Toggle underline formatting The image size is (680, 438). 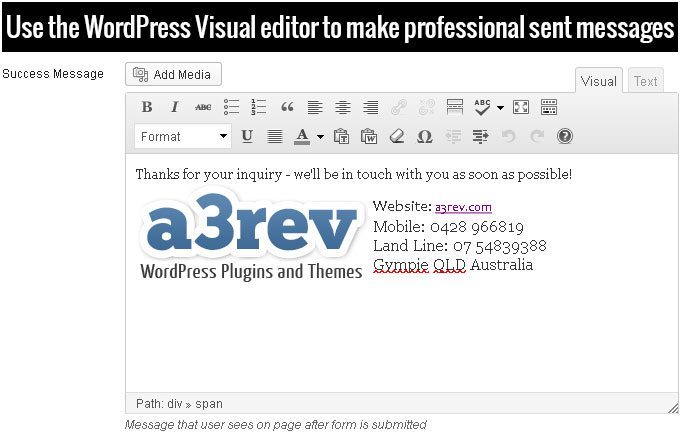click(x=247, y=136)
